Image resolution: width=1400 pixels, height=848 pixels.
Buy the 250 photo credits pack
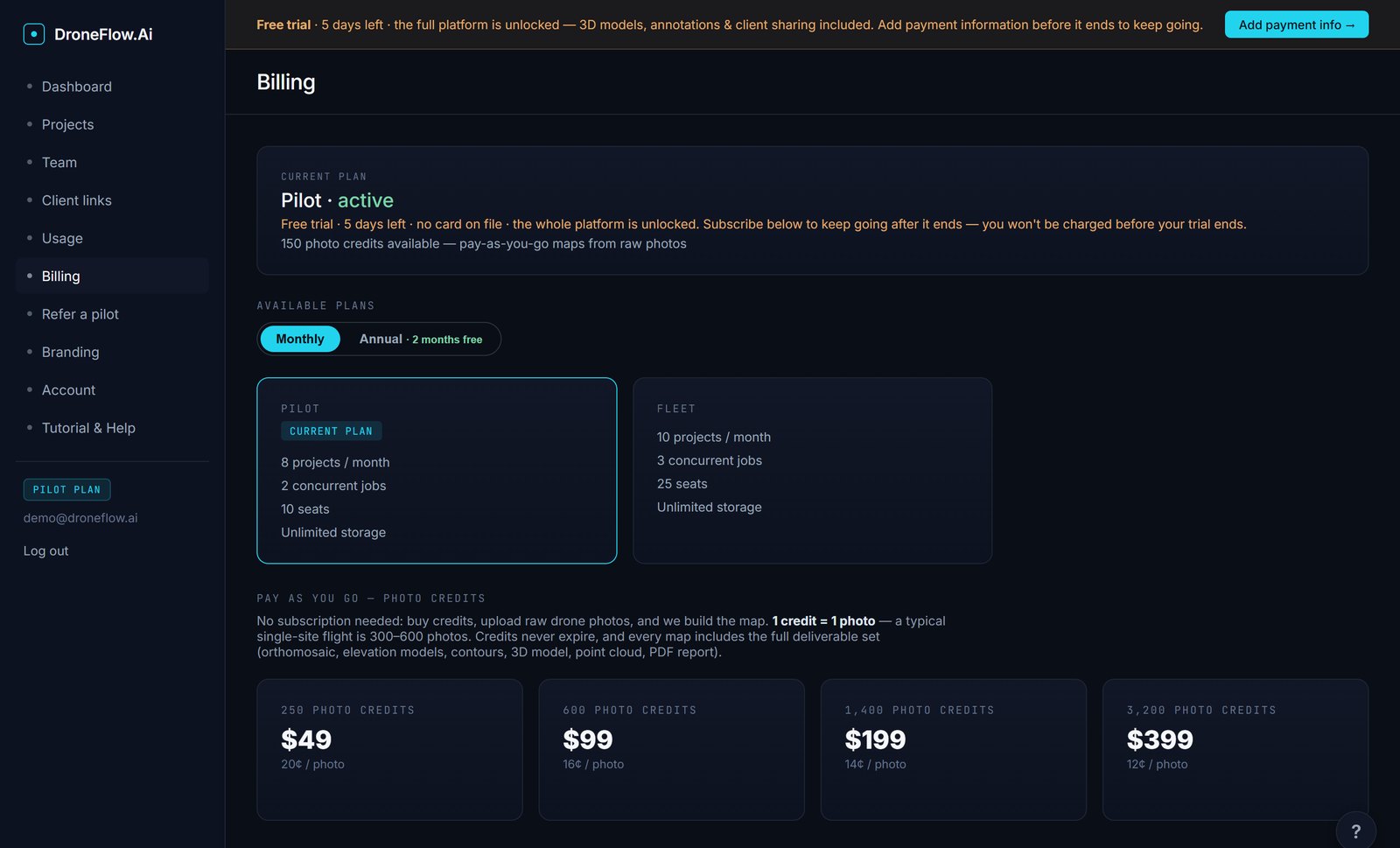(389, 750)
